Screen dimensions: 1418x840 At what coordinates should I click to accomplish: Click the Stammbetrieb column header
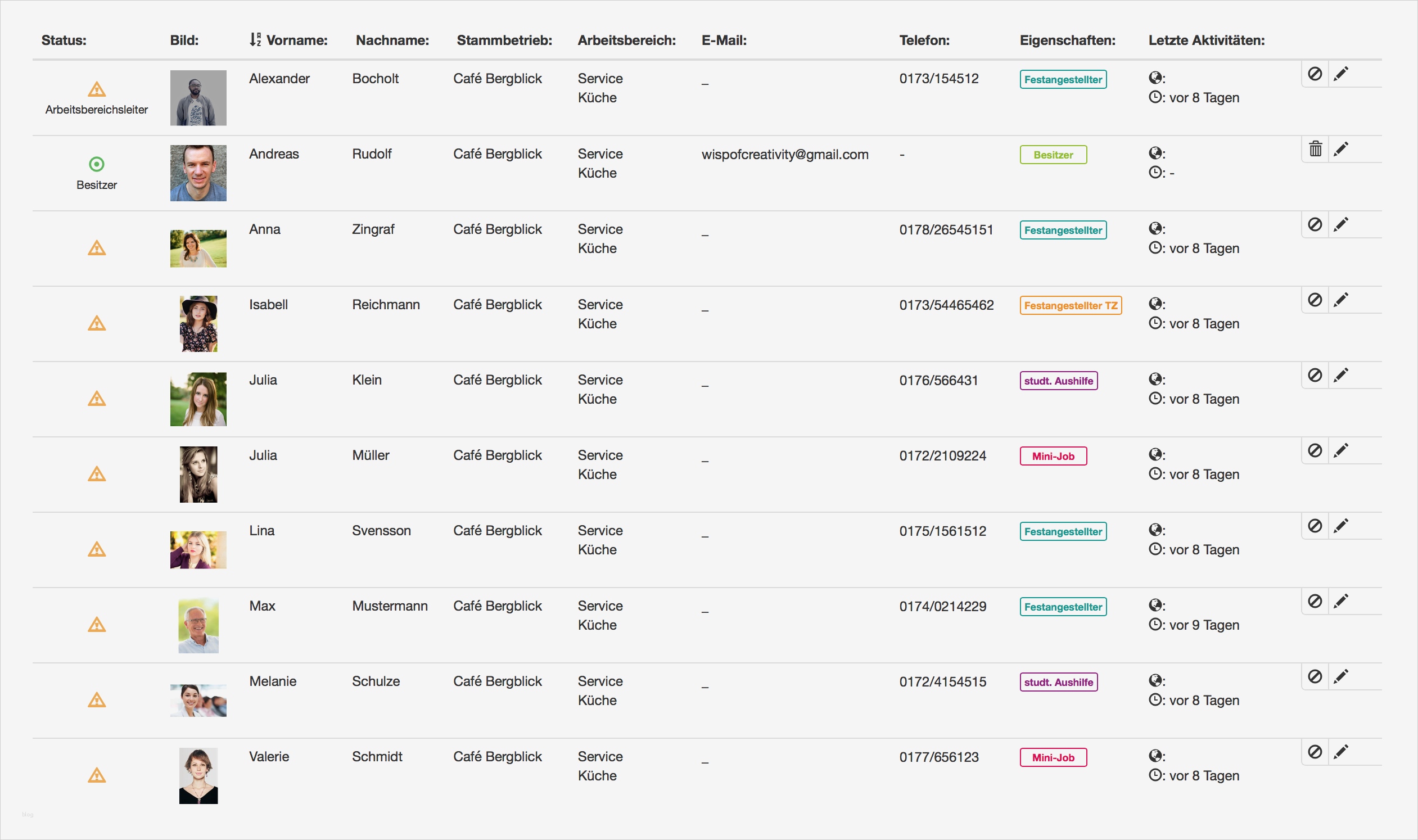point(504,40)
